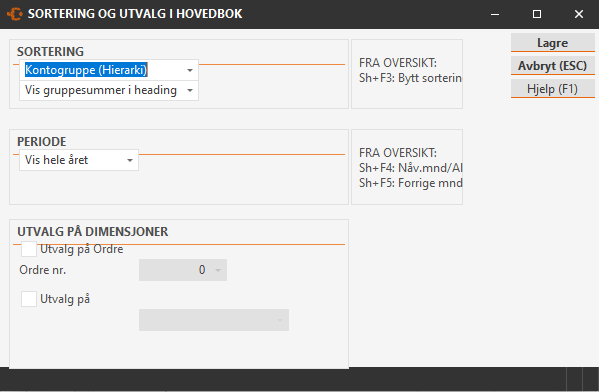The width and height of the screenshot is (599, 392).
Task: Open the Kontogruppe (Hierarki) sorting dropdown
Action: pos(109,70)
